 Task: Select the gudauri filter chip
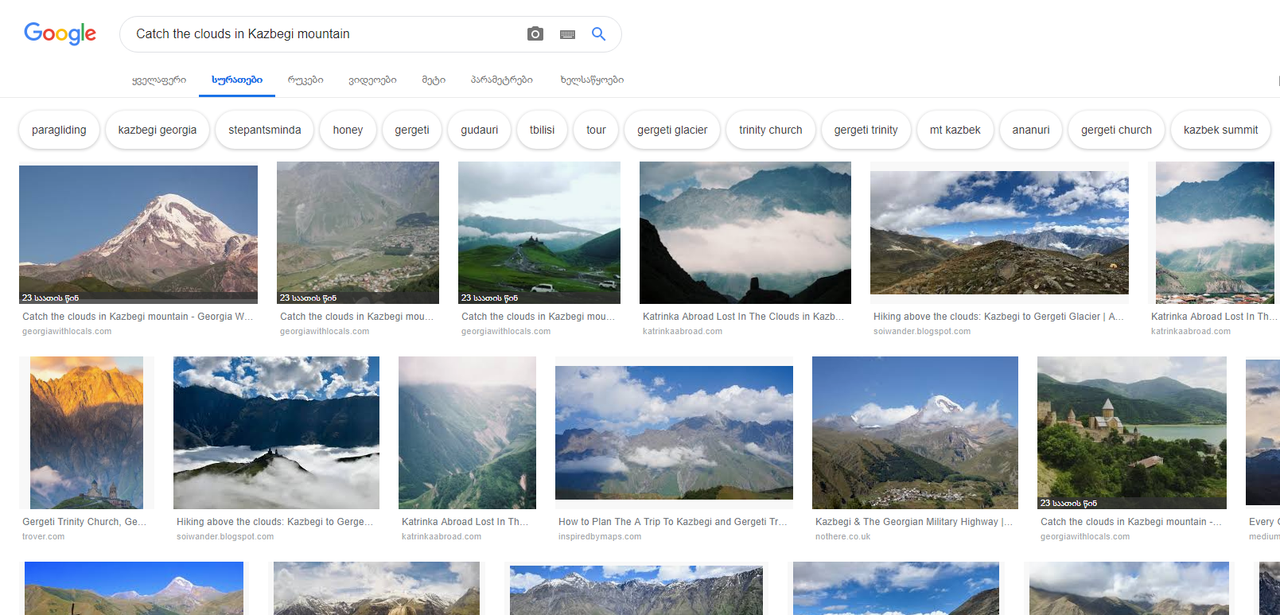[479, 130]
